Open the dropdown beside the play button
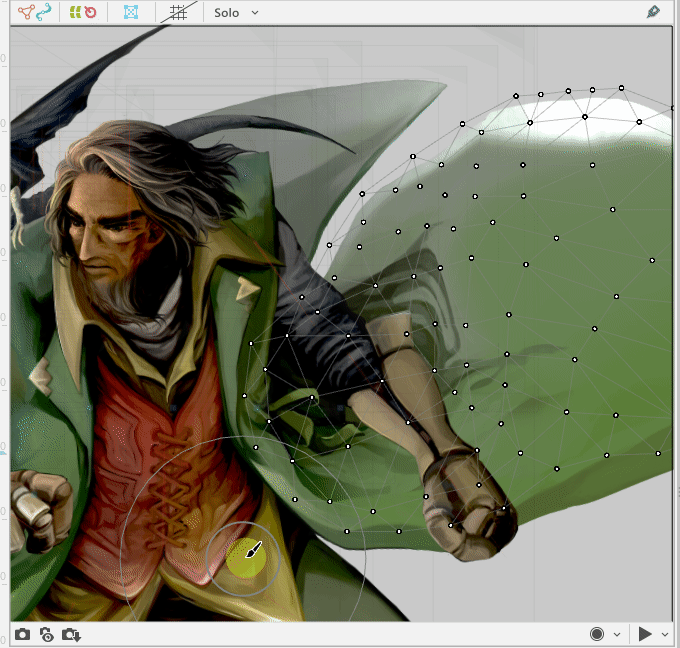Screen dimensions: 680x648 click(x=665, y=635)
